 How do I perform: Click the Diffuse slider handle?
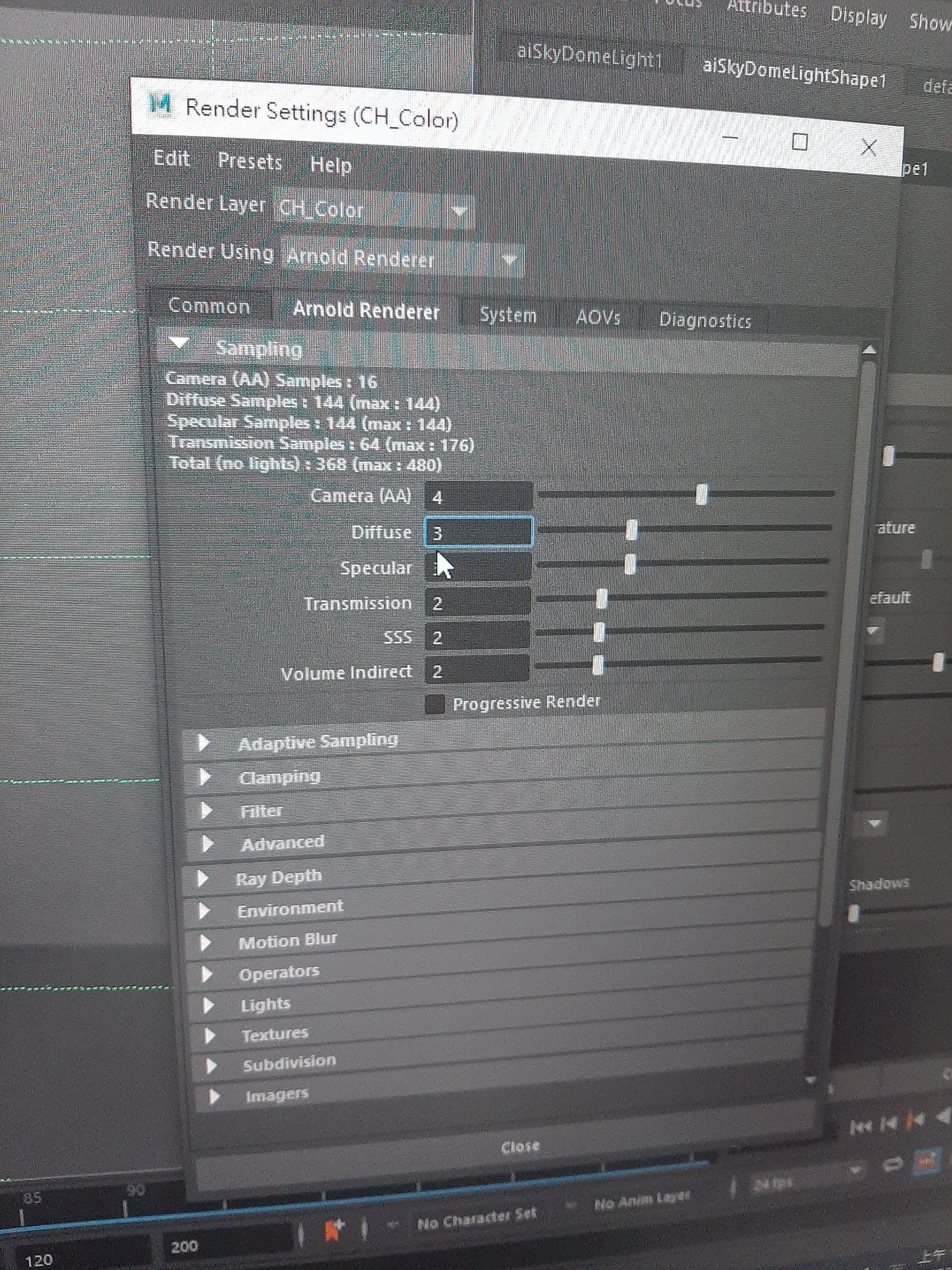click(x=632, y=530)
